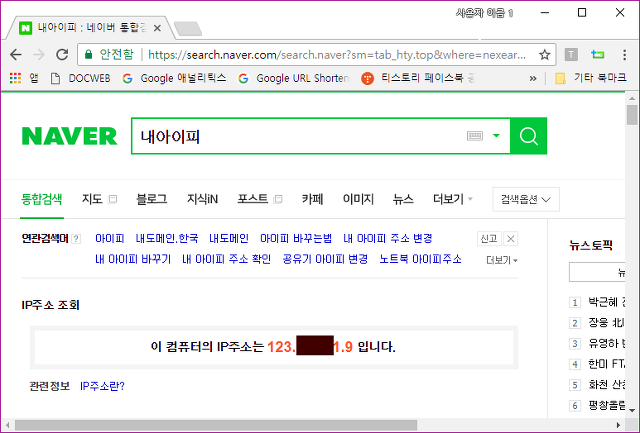Click the browser forward arrow
Viewport: 640px width, 433px height.
coord(39,54)
